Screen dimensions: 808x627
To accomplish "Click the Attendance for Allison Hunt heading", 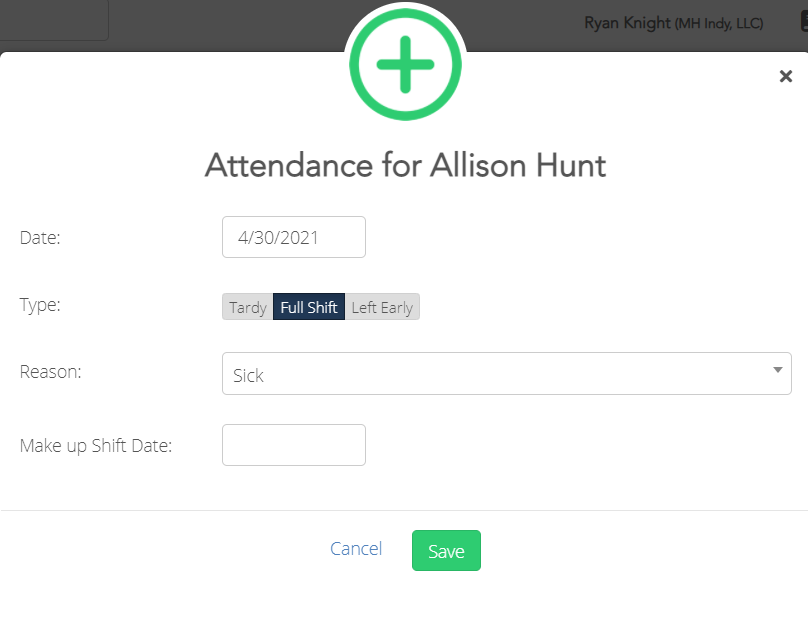I will click(405, 165).
